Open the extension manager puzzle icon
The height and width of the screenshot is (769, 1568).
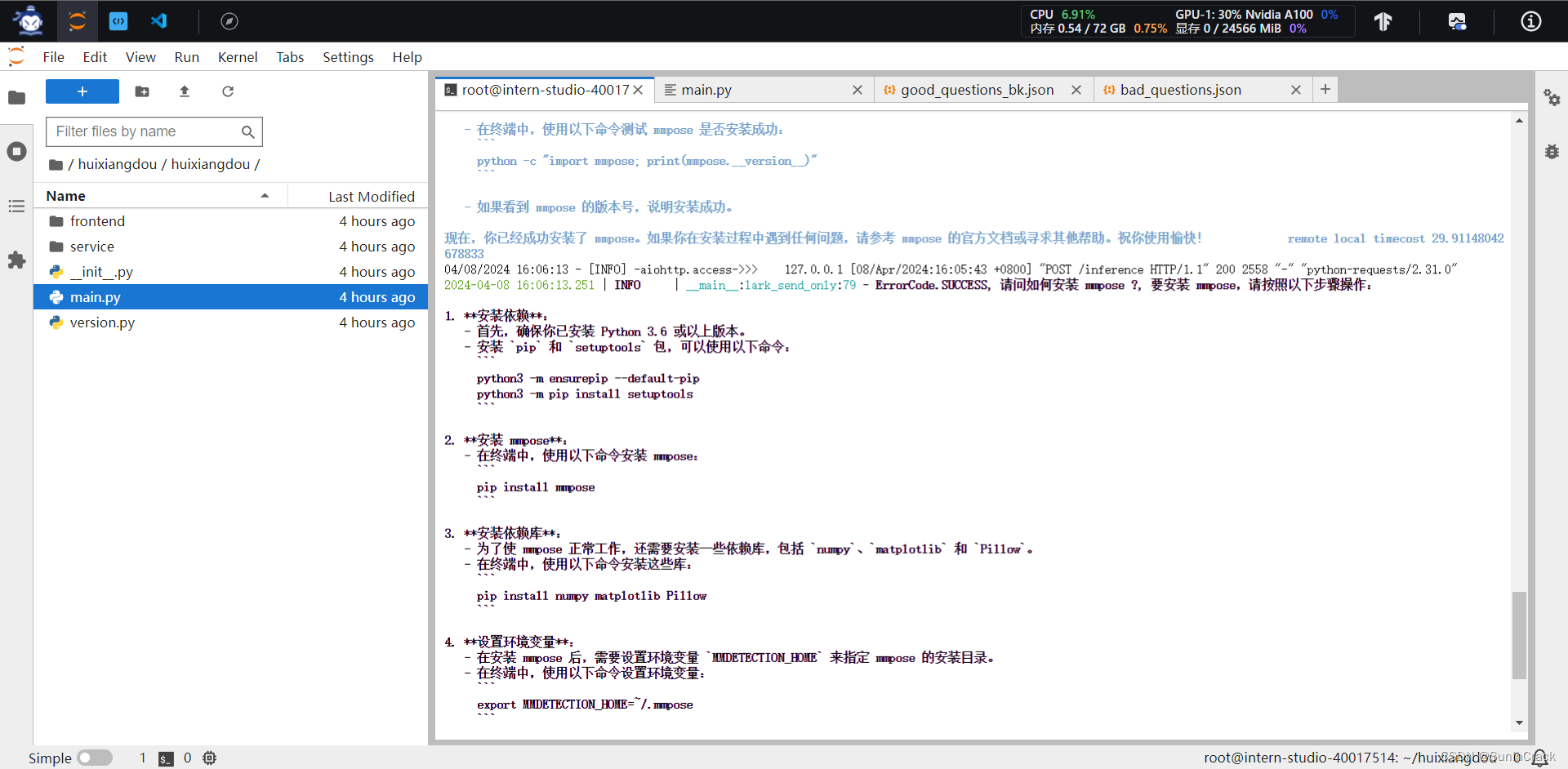click(16, 260)
